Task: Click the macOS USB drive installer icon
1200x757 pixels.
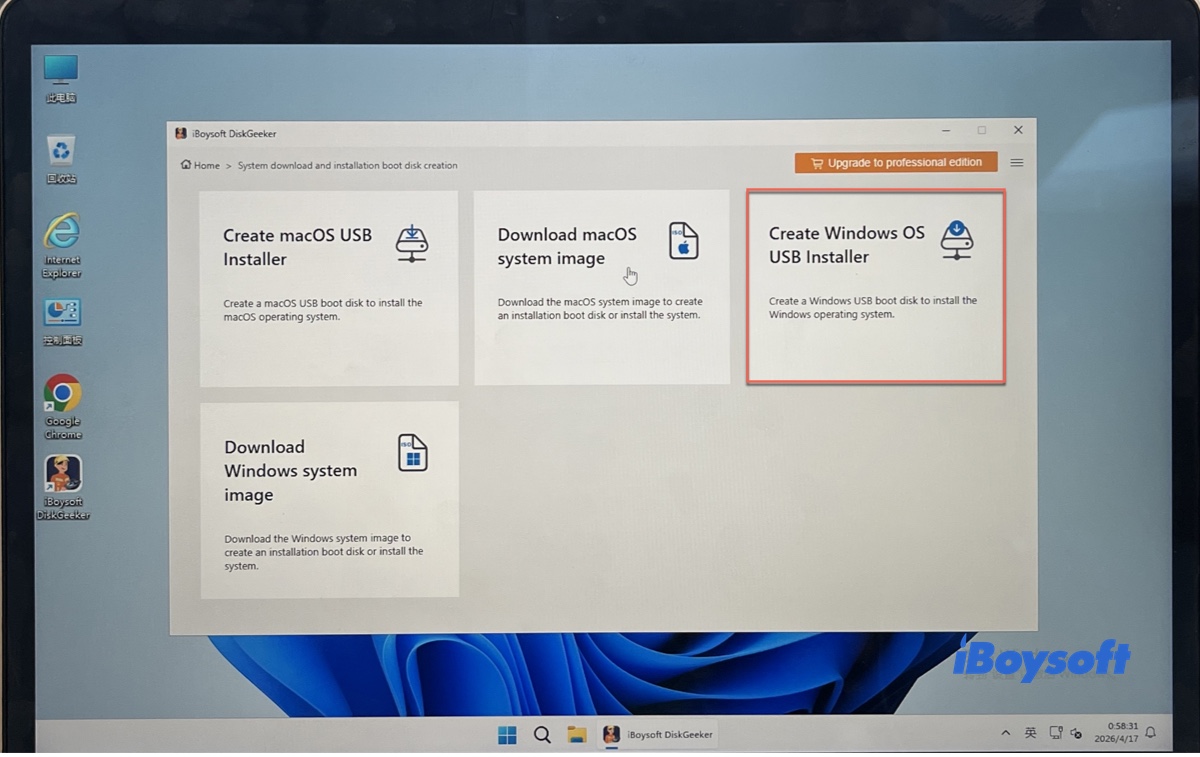Action: pos(412,243)
